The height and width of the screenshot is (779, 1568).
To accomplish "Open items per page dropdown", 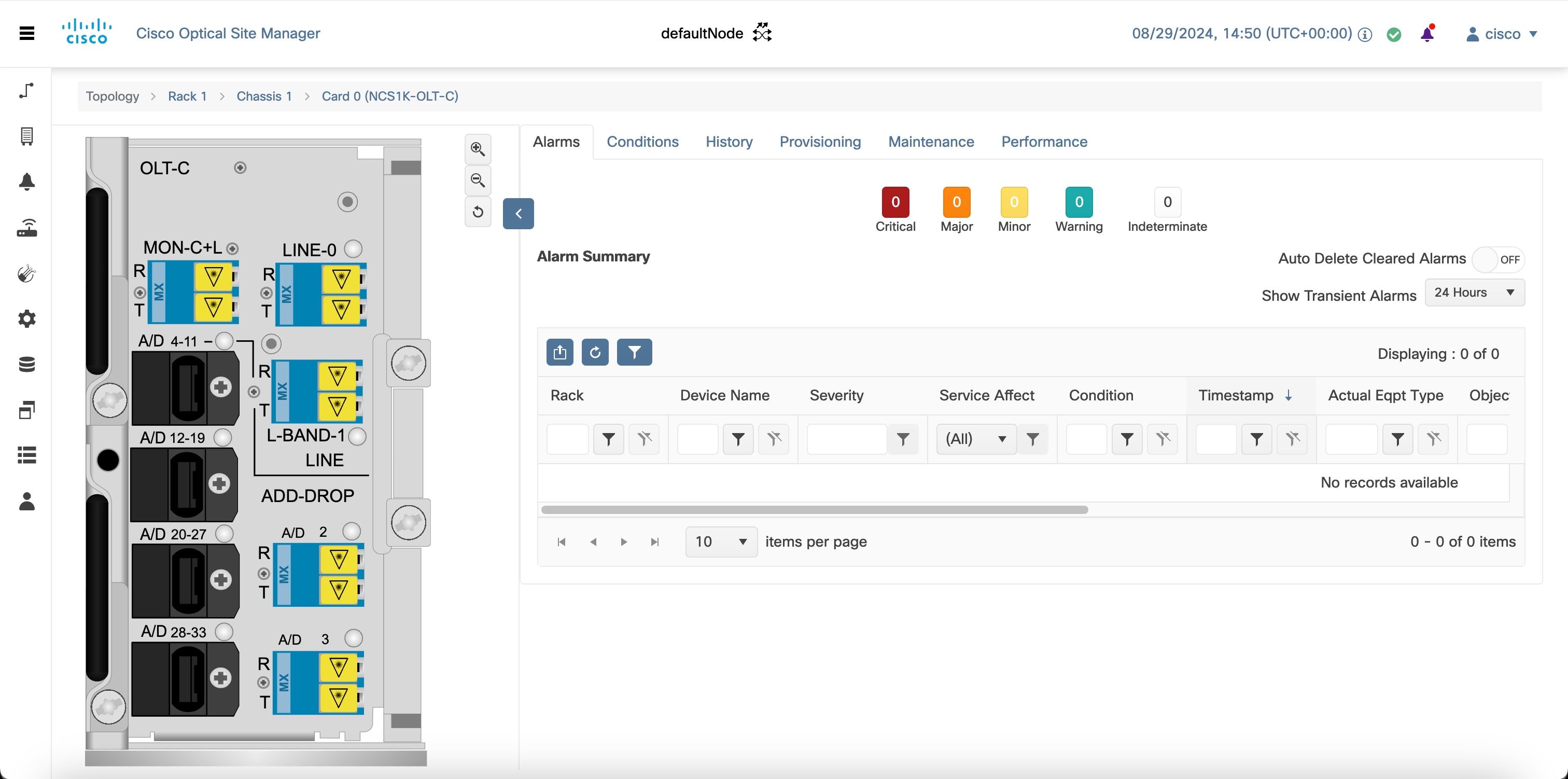I will 721,542.
